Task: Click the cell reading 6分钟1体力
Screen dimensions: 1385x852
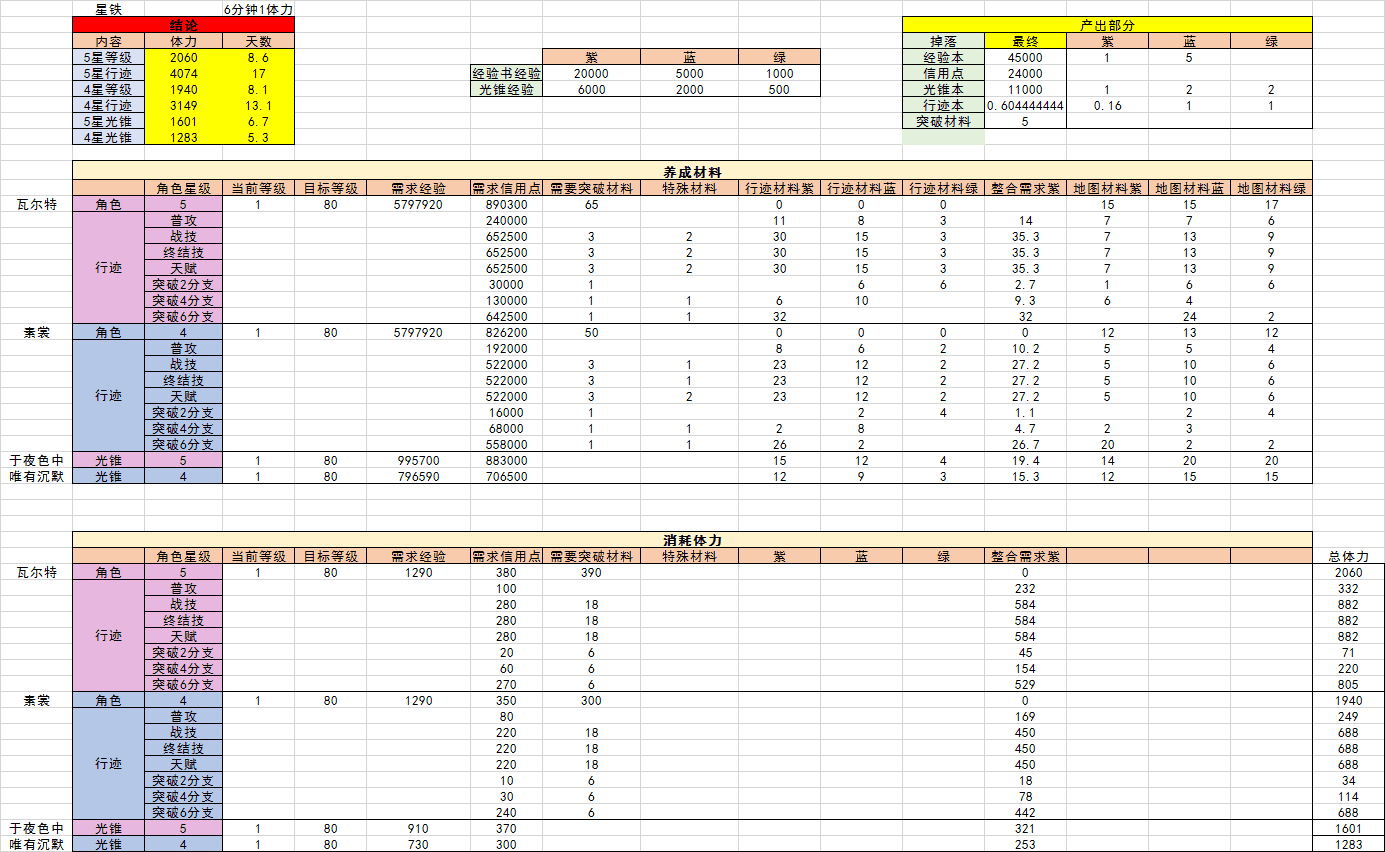Action: pyautogui.click(x=258, y=9)
